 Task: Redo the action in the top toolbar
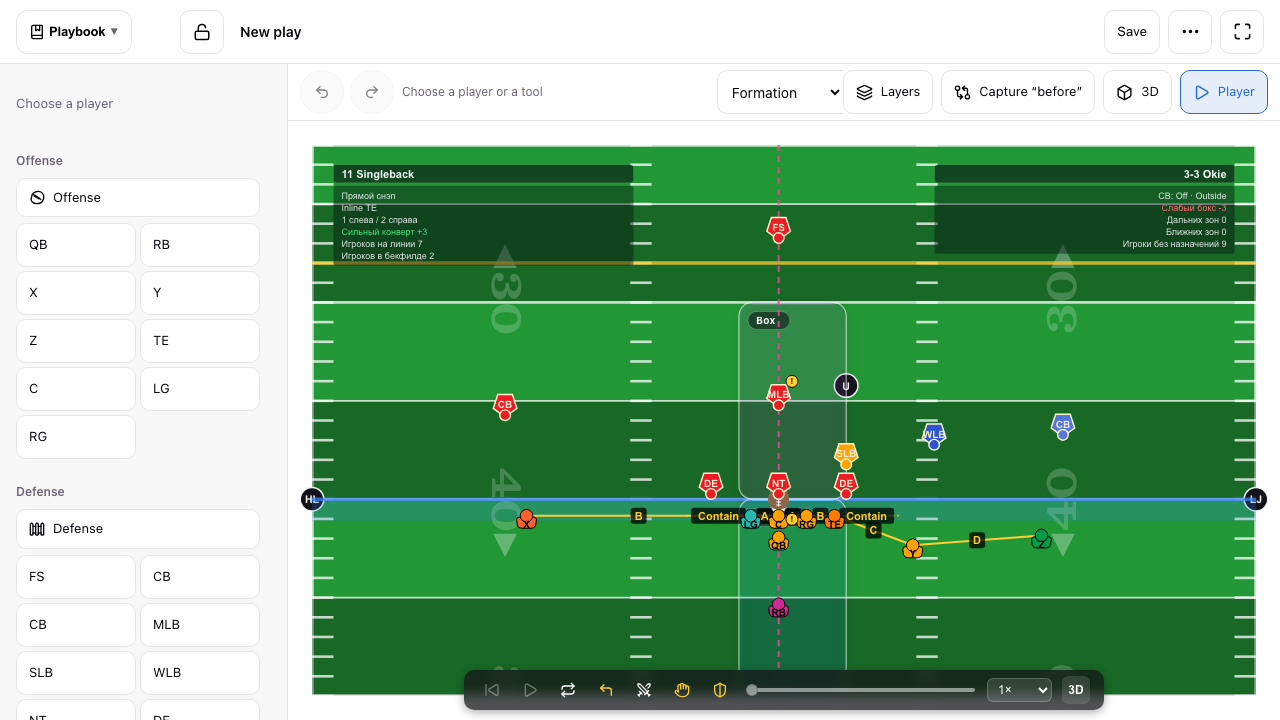[372, 92]
